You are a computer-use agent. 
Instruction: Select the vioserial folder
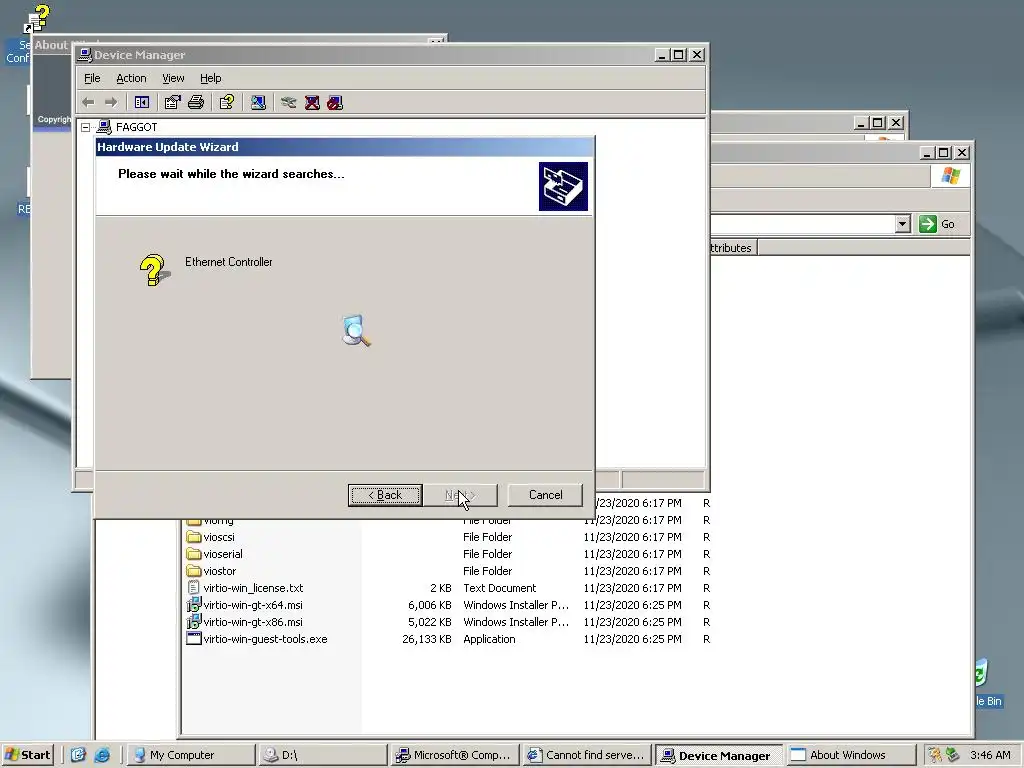point(223,554)
